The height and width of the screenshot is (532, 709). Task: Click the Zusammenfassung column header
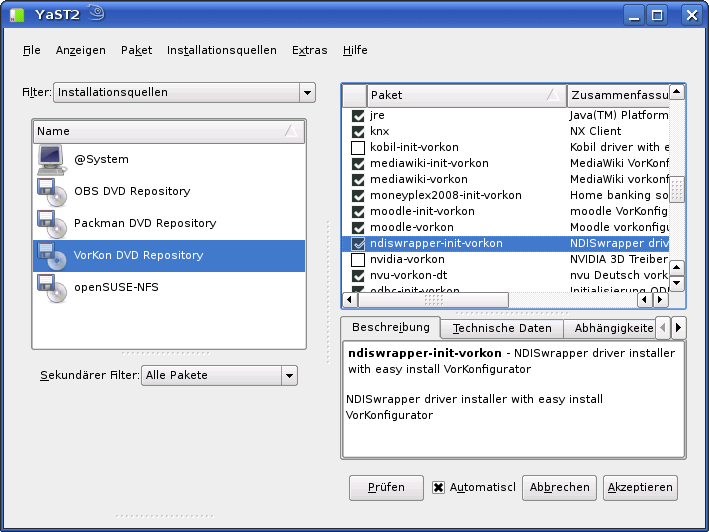(x=619, y=95)
